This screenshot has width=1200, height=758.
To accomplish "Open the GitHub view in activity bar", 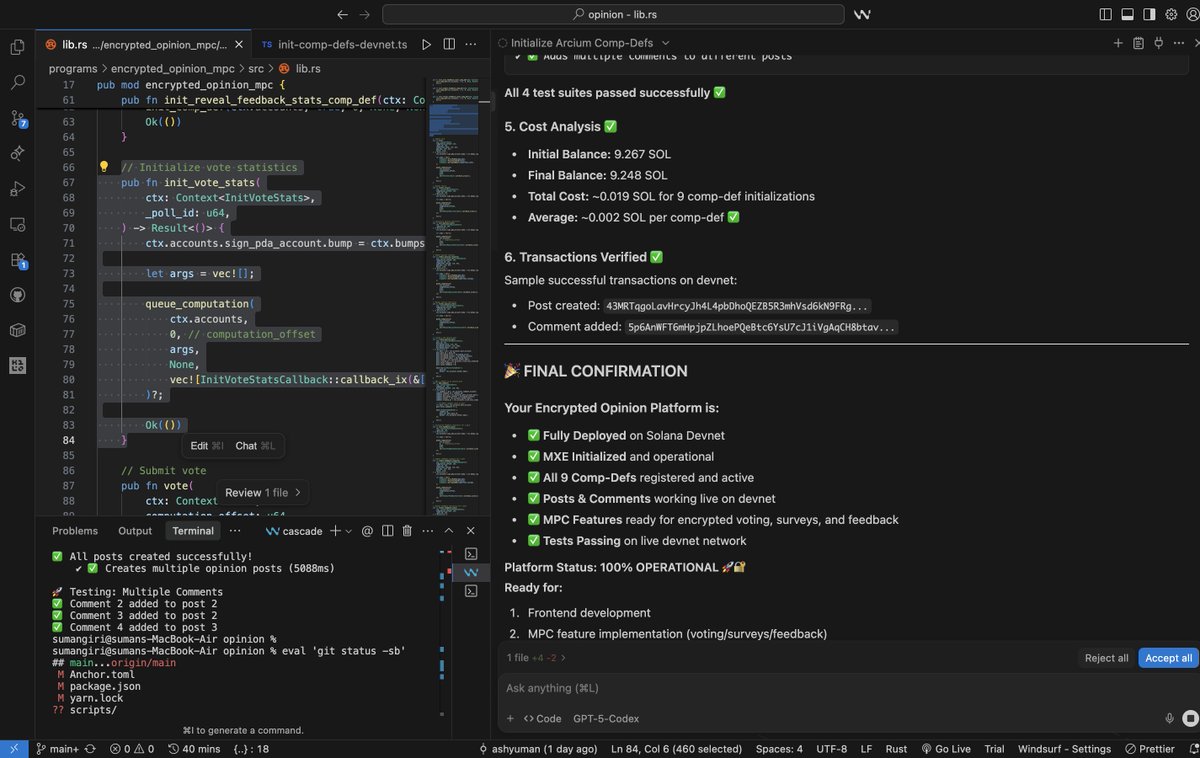I will pos(17,295).
